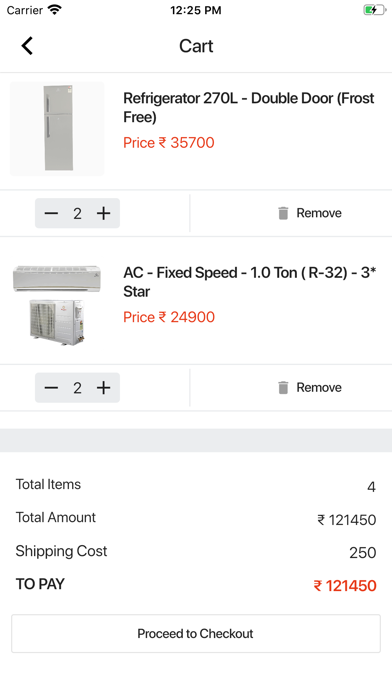Go back using the header arrow
The width and height of the screenshot is (392, 696).
[27, 46]
